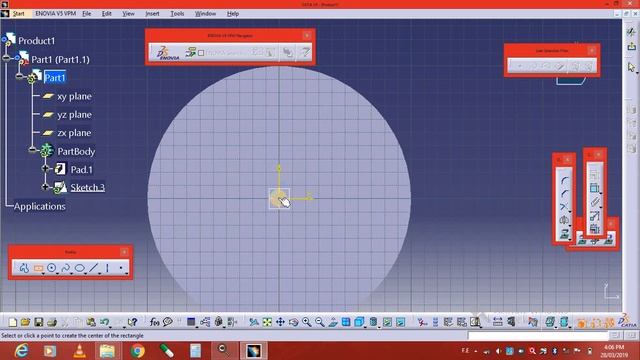Viewport: 640px width, 360px height.
Task: Select the Point tool
Action: [121, 268]
